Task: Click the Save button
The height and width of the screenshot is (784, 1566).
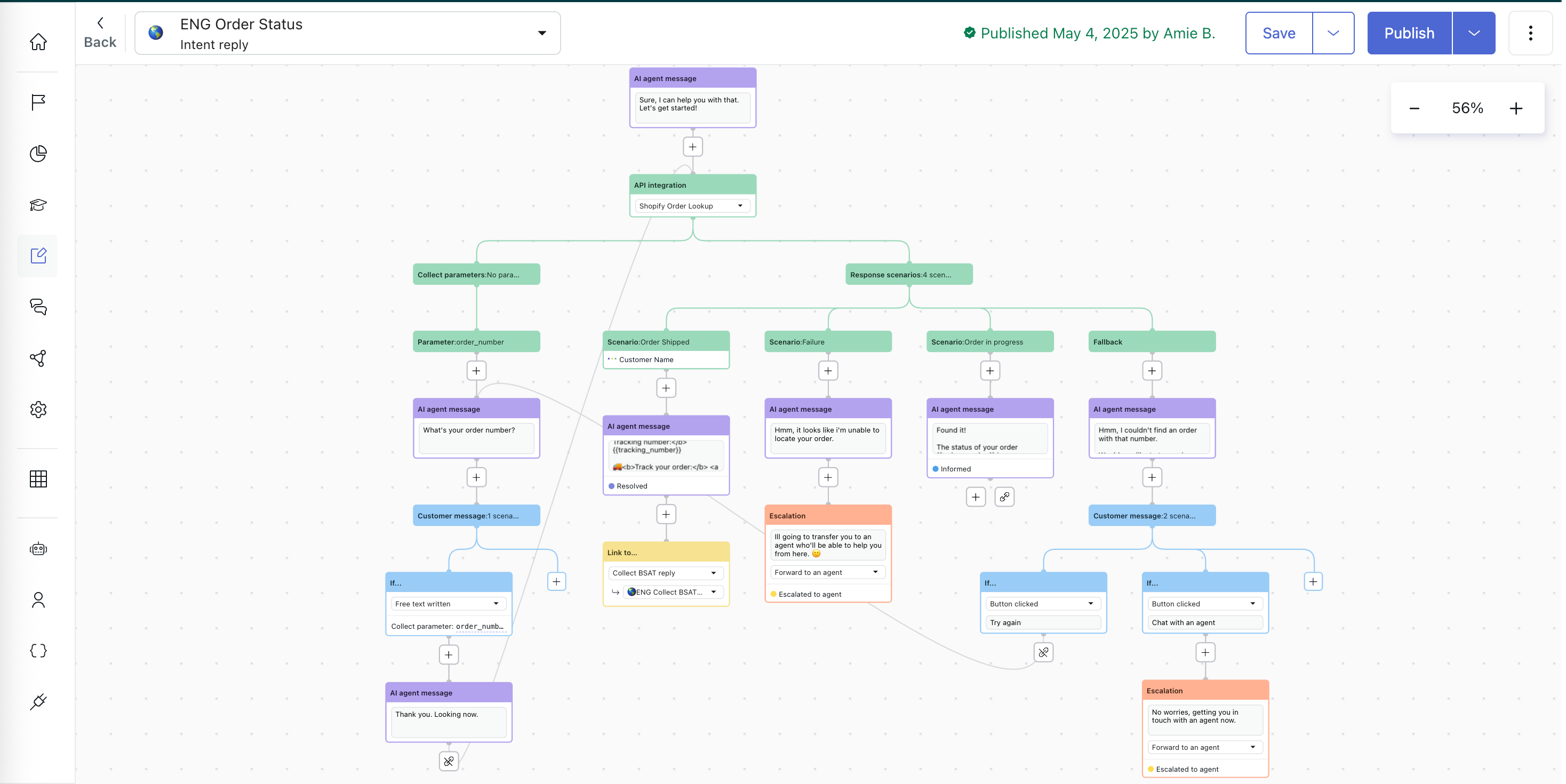Action: pos(1279,34)
